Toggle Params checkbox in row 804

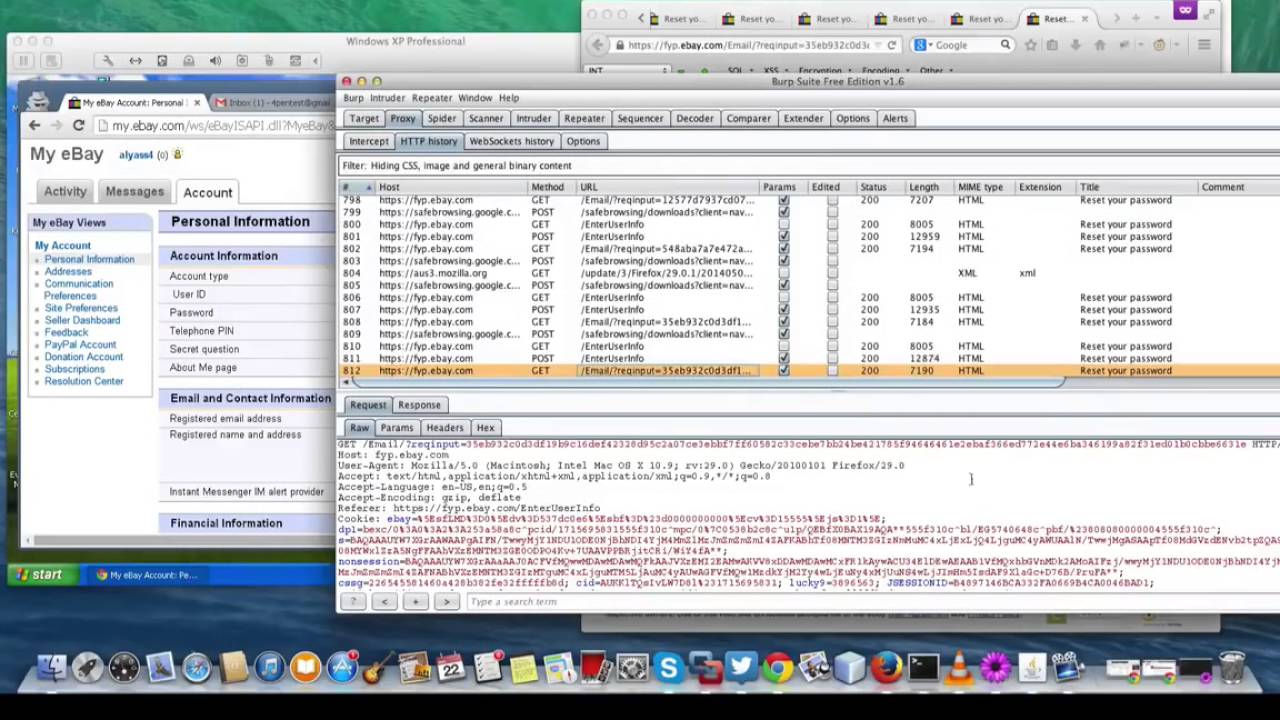click(x=783, y=273)
